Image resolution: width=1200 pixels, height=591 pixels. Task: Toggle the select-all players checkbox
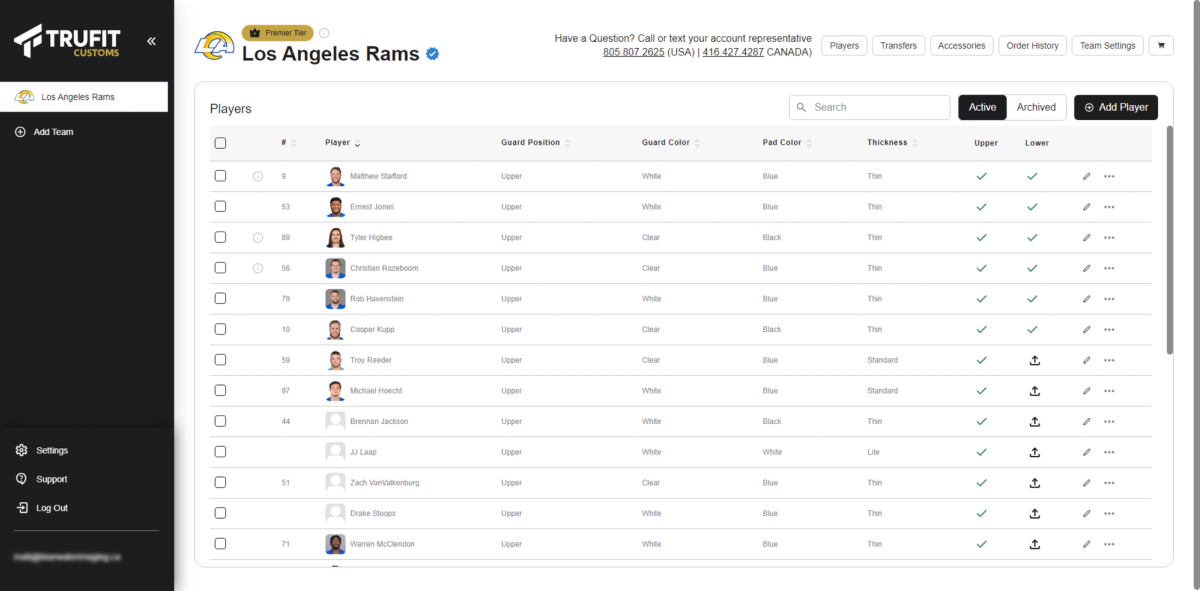220,143
